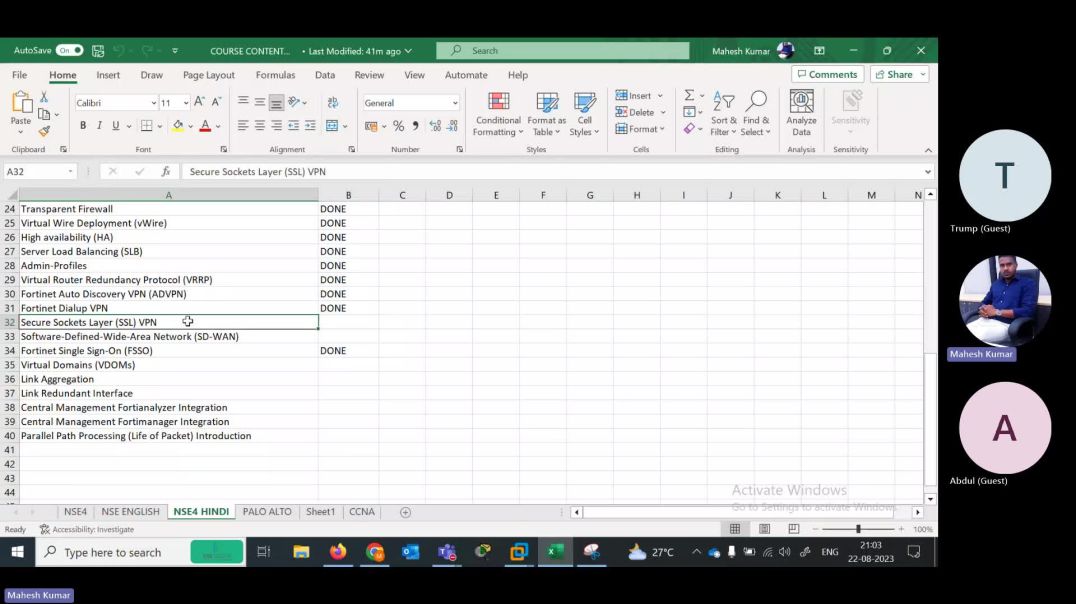Open Sort & Filter menu
The image size is (1076, 604).
(x=723, y=114)
